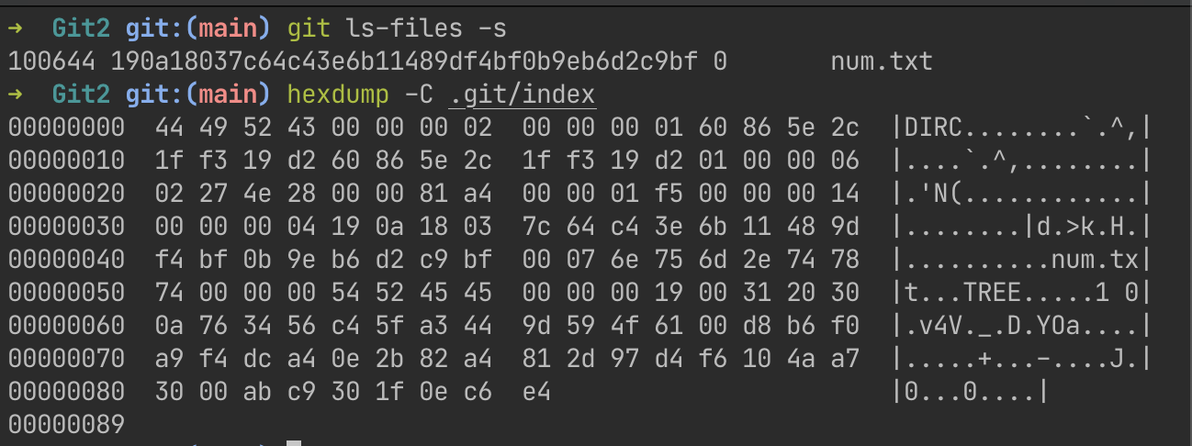
Task: Click the underlined .git/index path
Action: [x=522, y=95]
